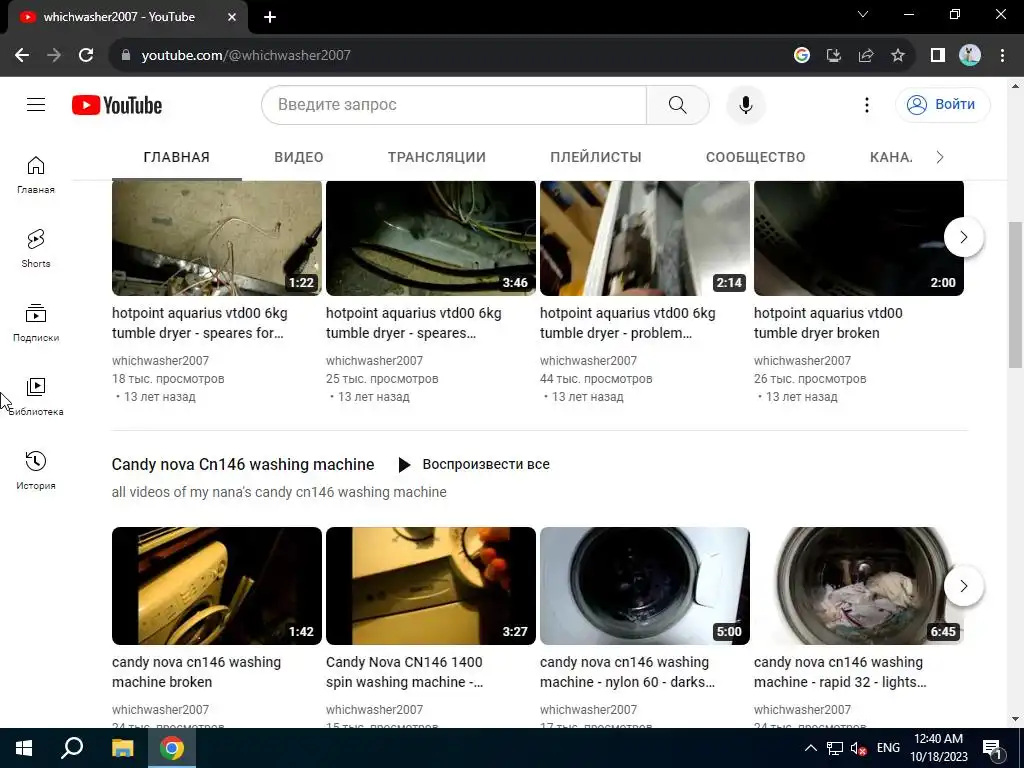Open Главная home in sidebar

(x=36, y=175)
